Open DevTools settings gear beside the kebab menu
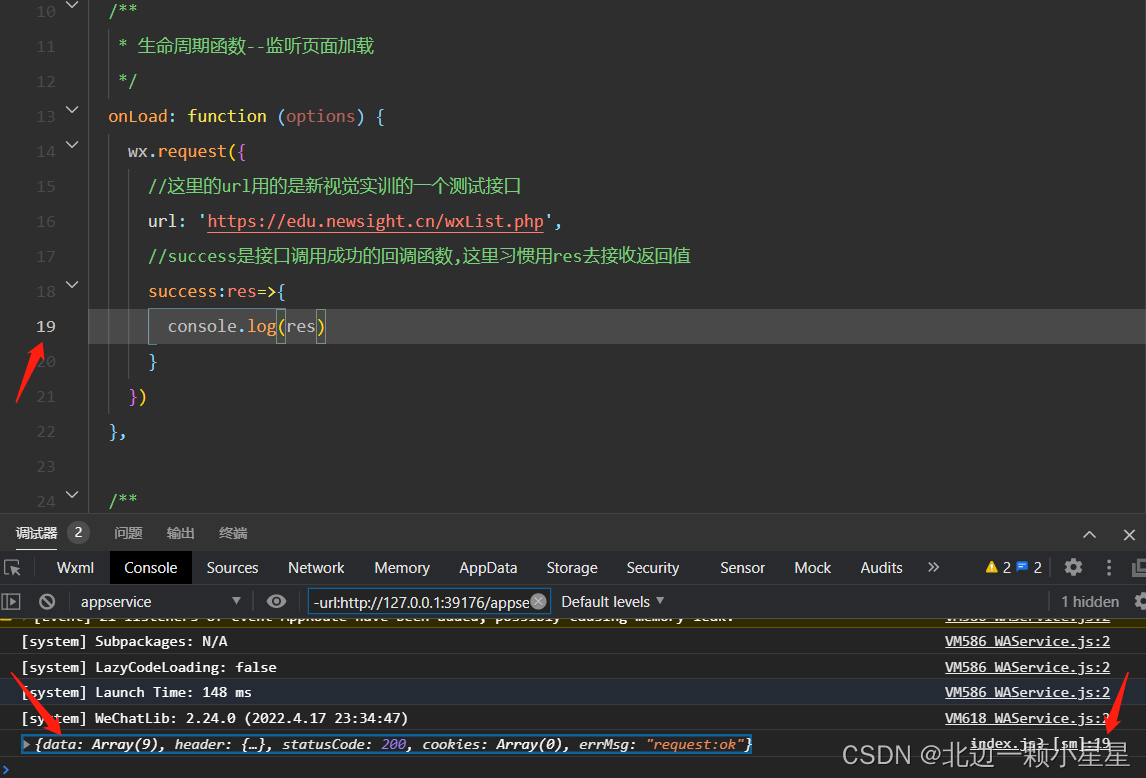 [1073, 567]
